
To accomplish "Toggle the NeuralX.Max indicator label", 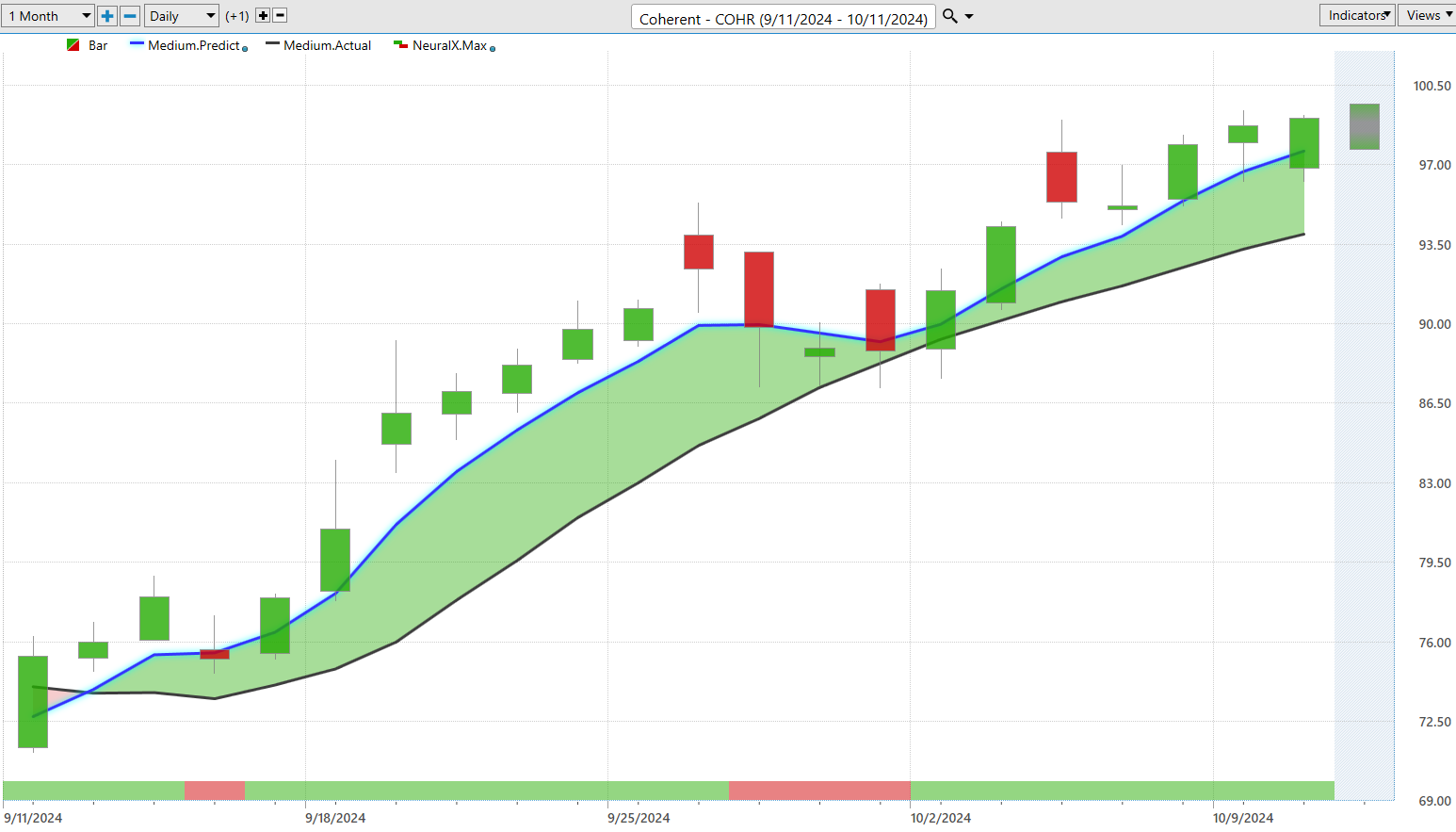I will 449,45.
